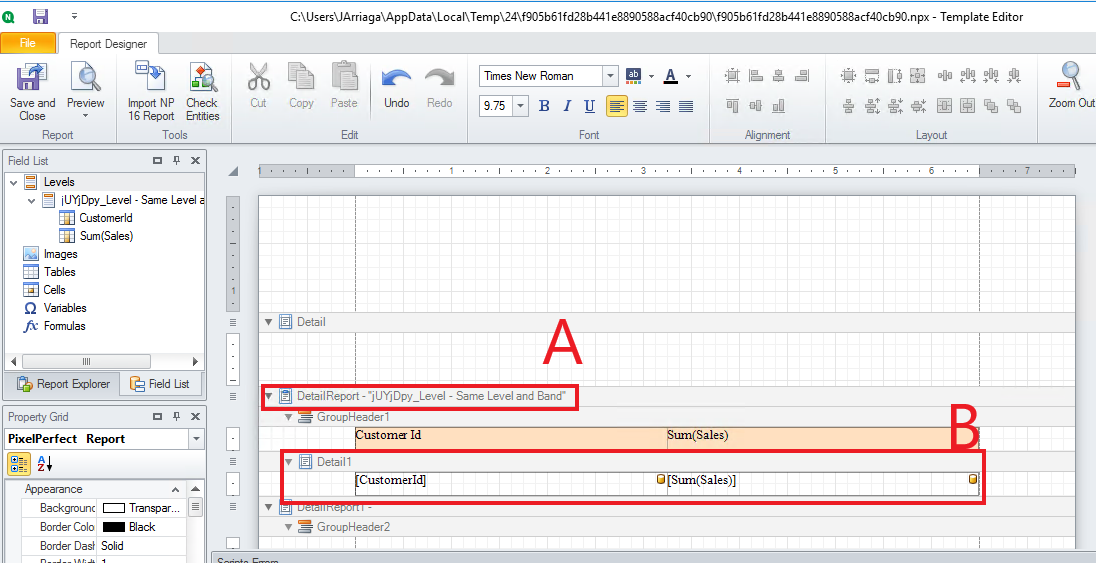Click Center Horizontally layout icon
The height and width of the screenshot is (563, 1096).
[945, 106]
